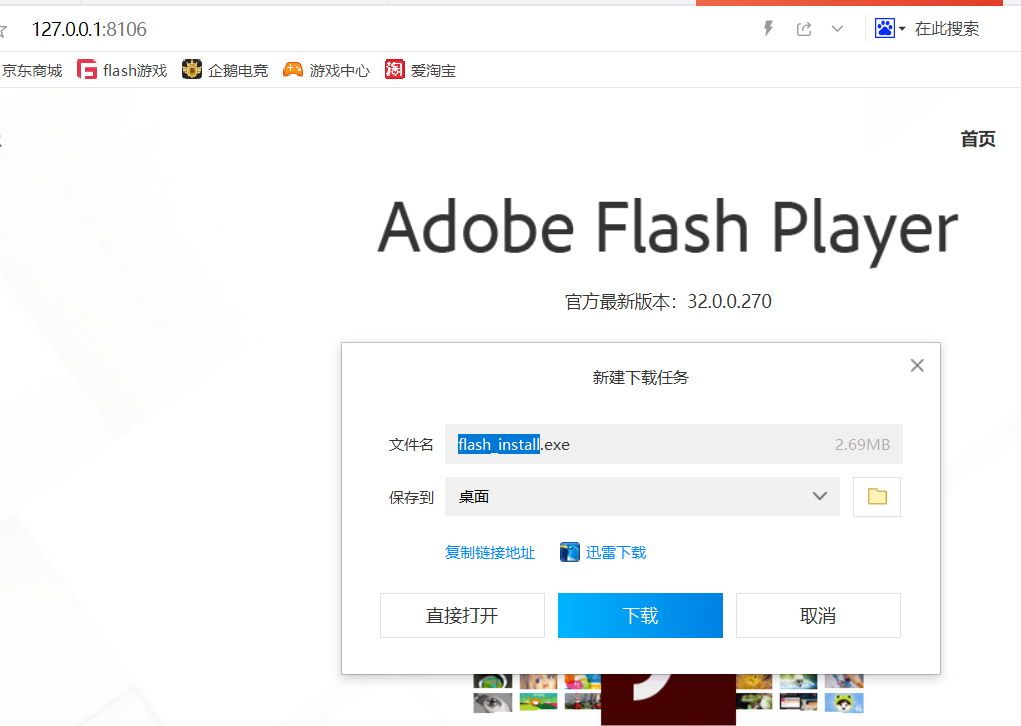Open the 京东商城 bookmark
Screen dimensions: 1021x726
point(32,70)
